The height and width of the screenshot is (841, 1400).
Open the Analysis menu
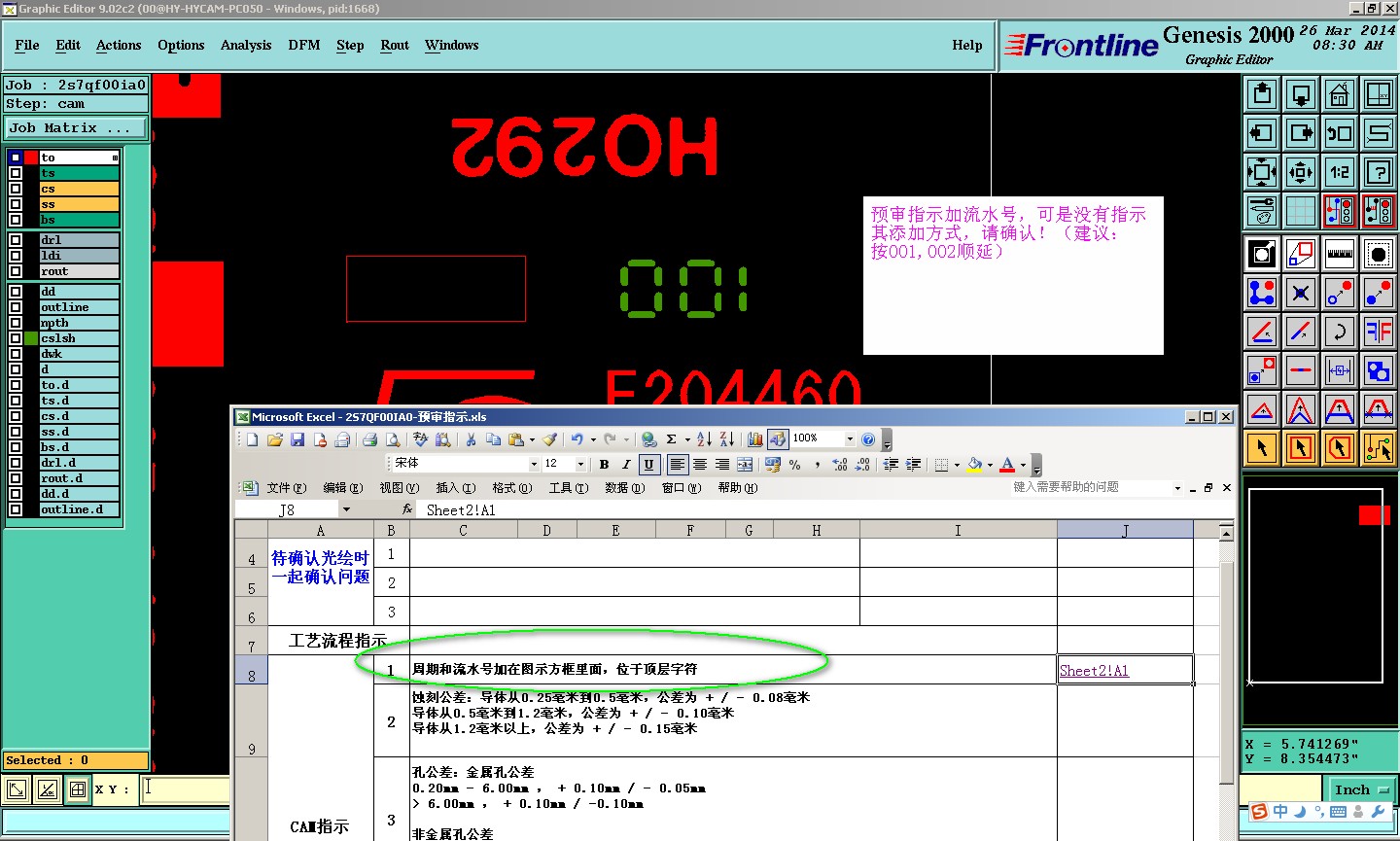(246, 45)
